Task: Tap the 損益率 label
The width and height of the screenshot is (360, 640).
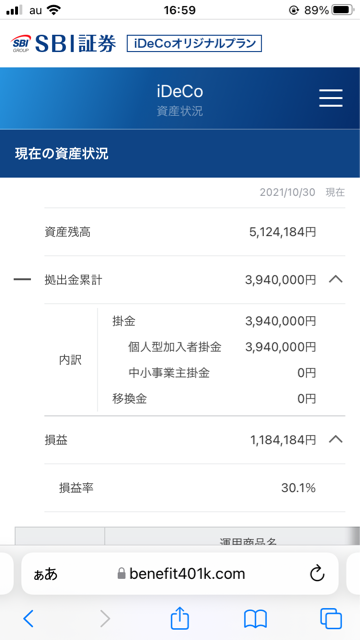Action: click(x=76, y=488)
